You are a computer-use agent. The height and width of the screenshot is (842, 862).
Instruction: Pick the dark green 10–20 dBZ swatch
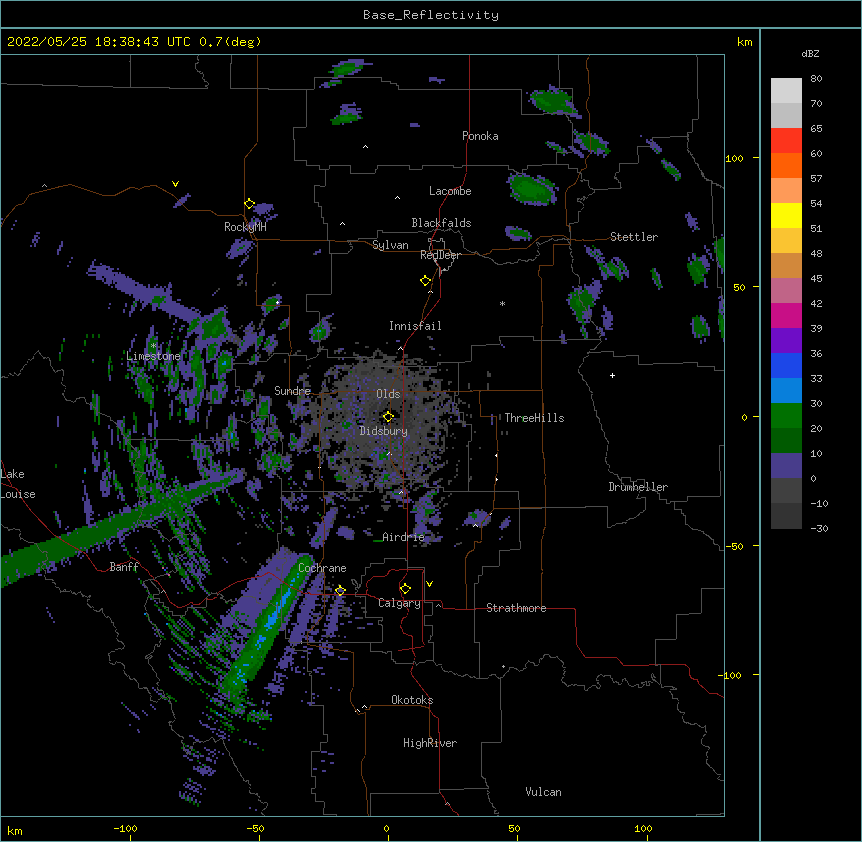click(786, 440)
